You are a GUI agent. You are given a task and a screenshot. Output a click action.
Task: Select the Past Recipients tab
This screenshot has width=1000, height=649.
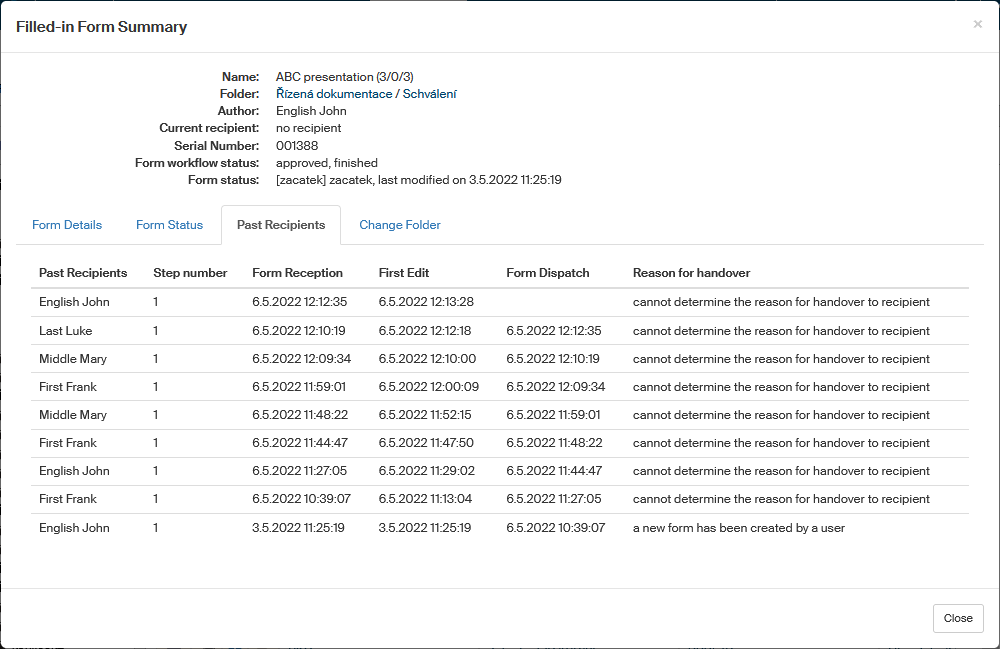pos(281,225)
